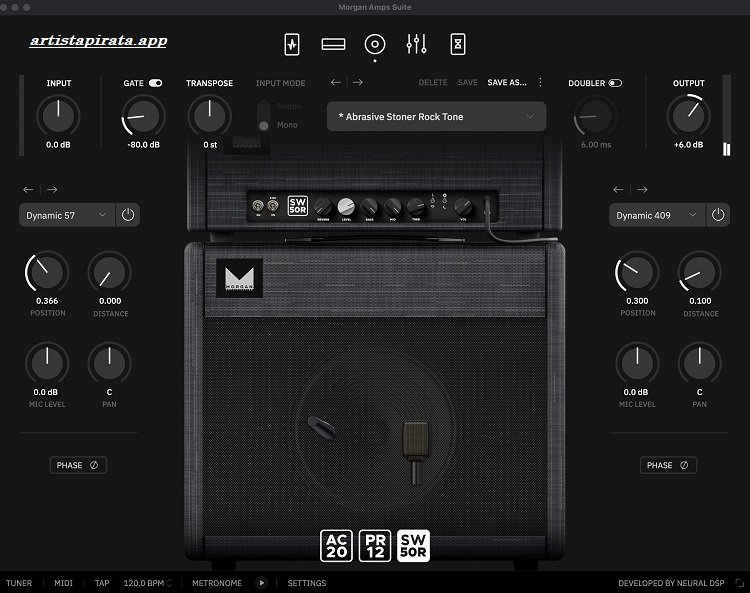
Task: Click the SW 50R badge on amp head
Action: coord(298,206)
